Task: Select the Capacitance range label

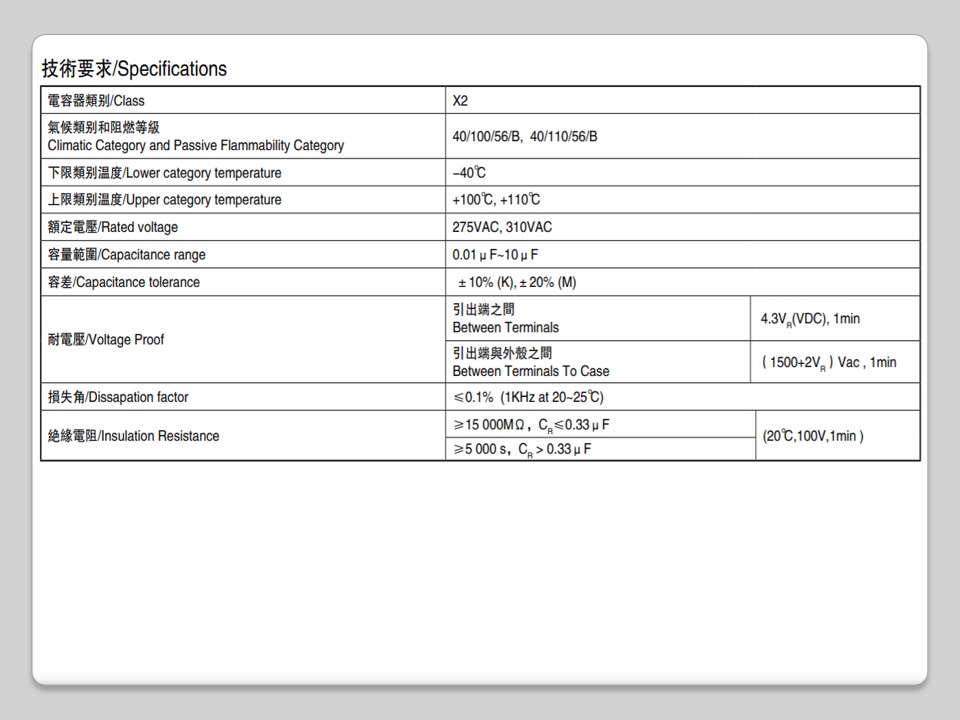Action: pyautogui.click(x=127, y=255)
